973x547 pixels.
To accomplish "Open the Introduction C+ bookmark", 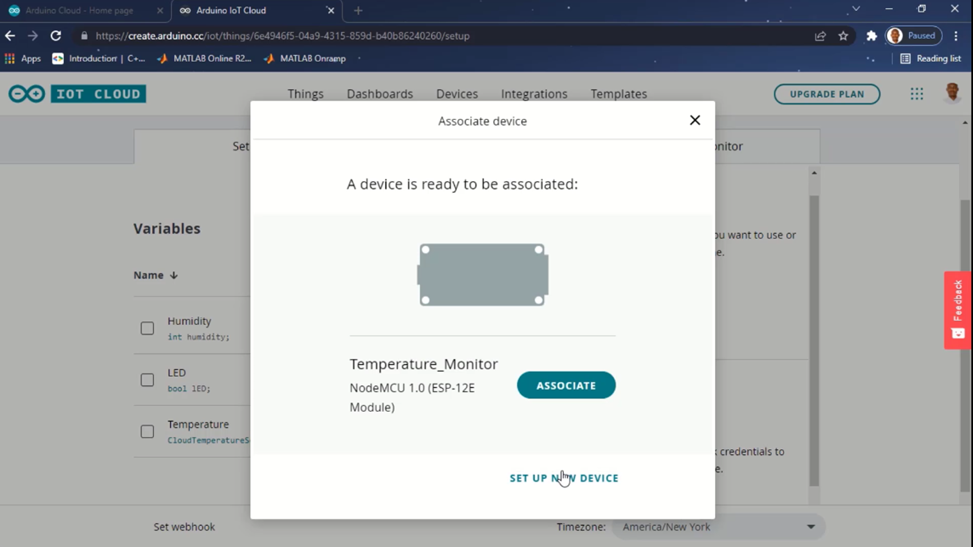I will click(x=99, y=58).
